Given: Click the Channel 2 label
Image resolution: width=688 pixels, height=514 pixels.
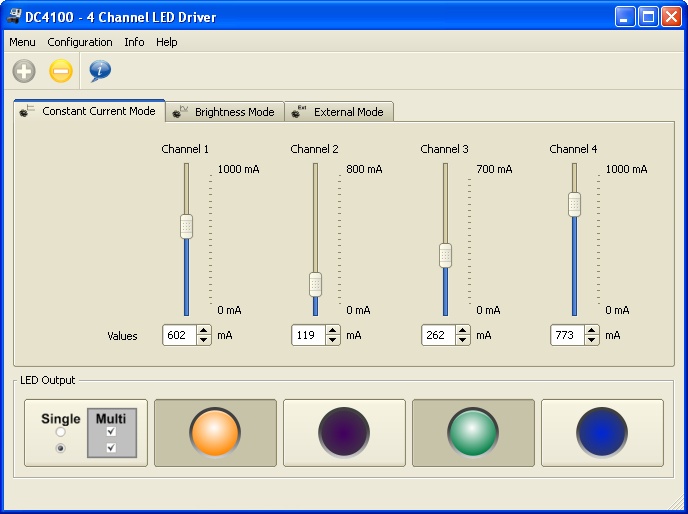Looking at the screenshot, I should coord(315,149).
